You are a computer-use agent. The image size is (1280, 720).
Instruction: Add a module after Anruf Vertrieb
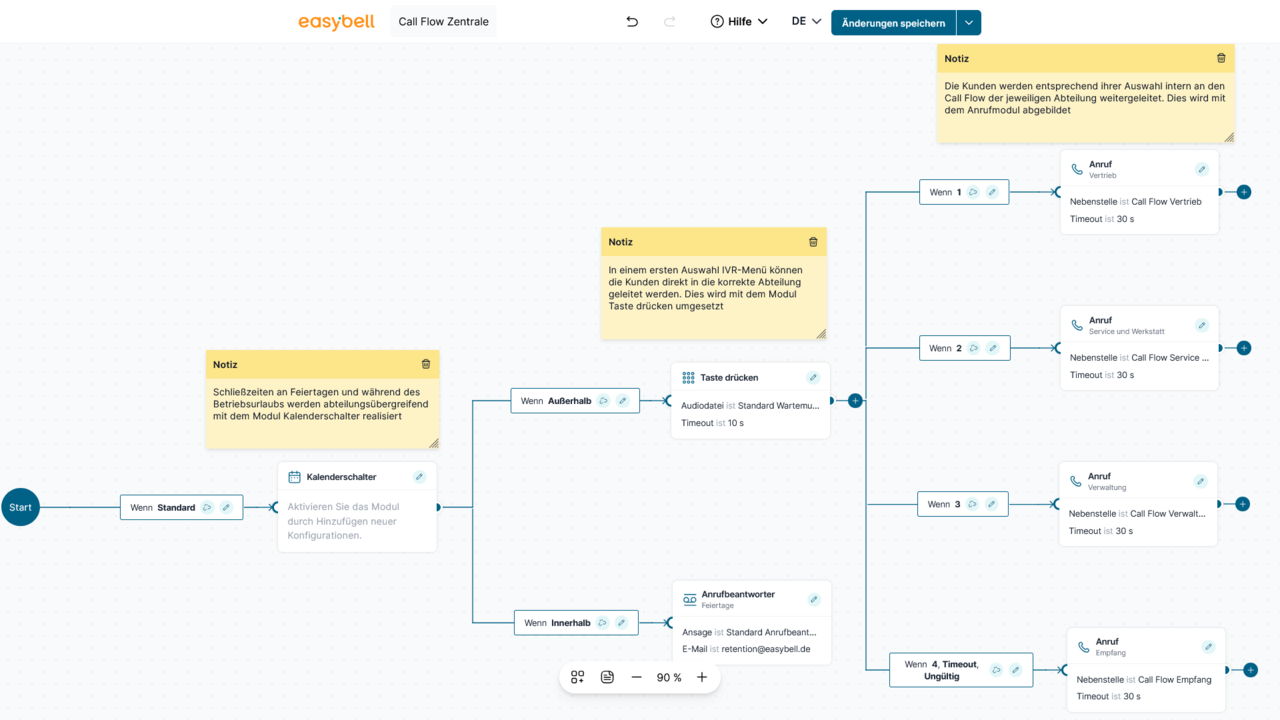pyautogui.click(x=1244, y=192)
